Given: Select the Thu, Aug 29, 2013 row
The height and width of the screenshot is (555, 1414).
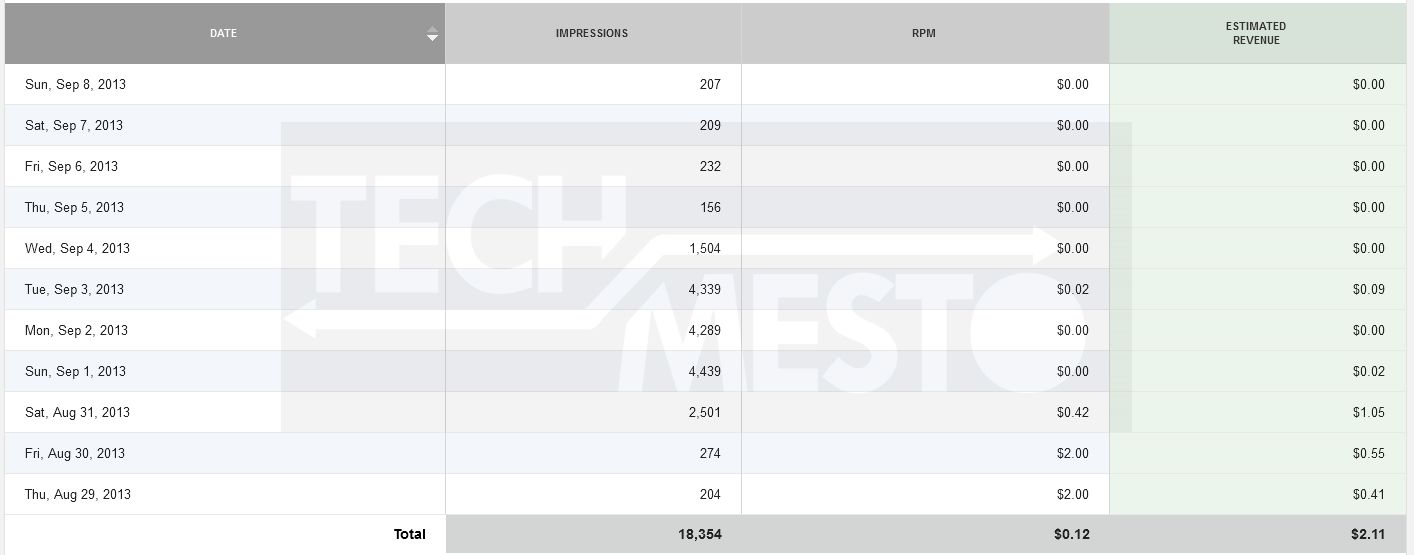Looking at the screenshot, I should coord(705,494).
